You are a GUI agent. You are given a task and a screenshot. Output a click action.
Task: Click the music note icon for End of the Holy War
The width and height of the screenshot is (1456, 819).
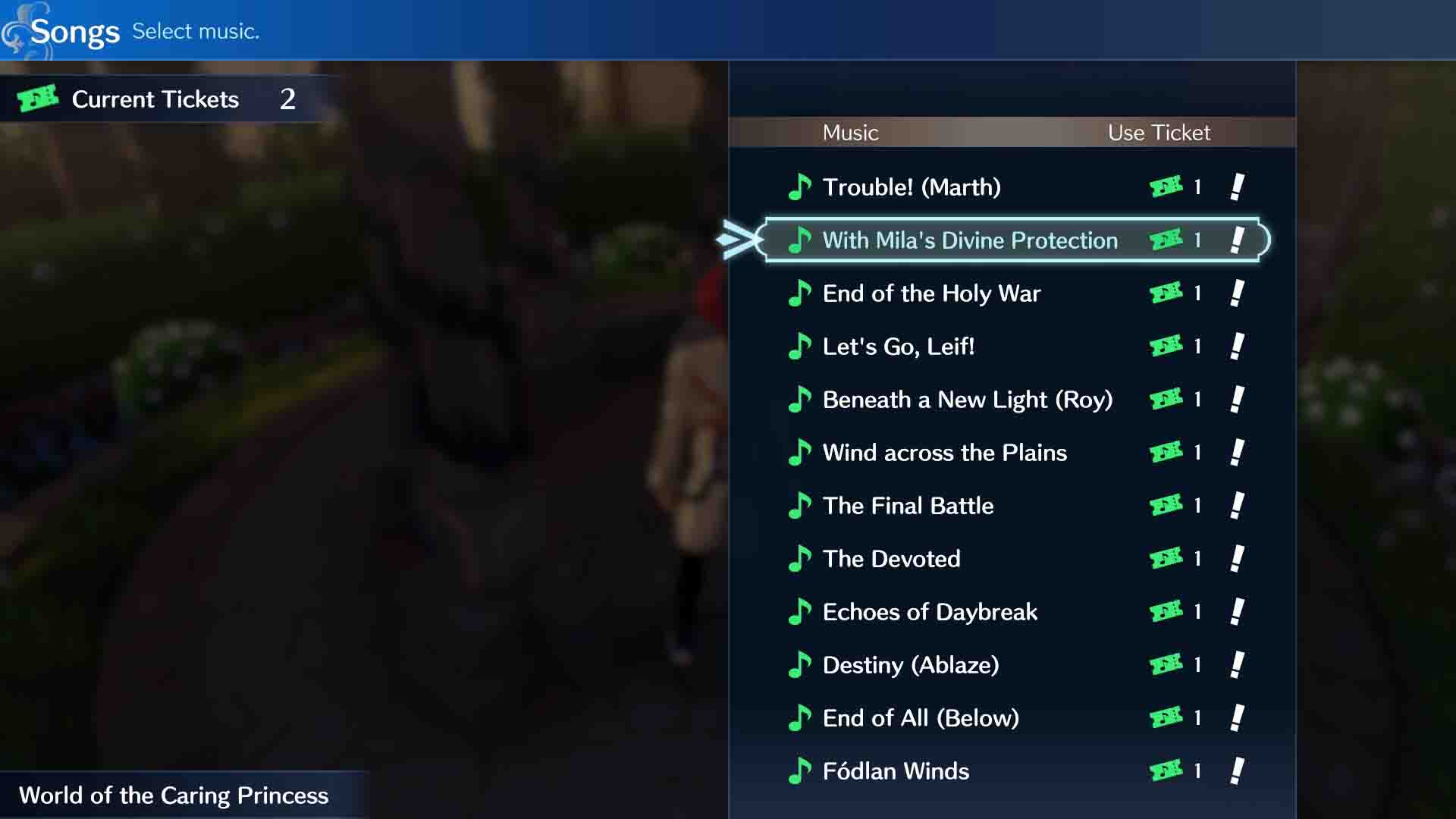click(800, 293)
